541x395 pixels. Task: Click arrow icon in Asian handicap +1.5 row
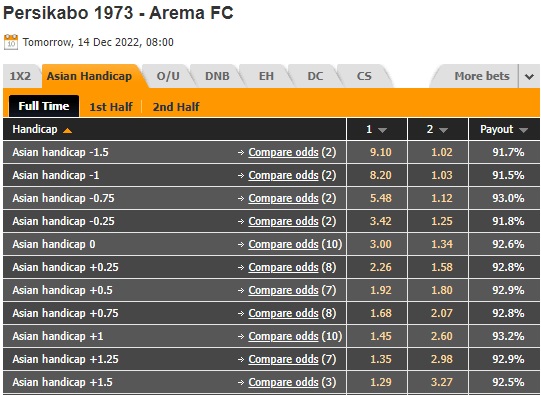pos(241,382)
